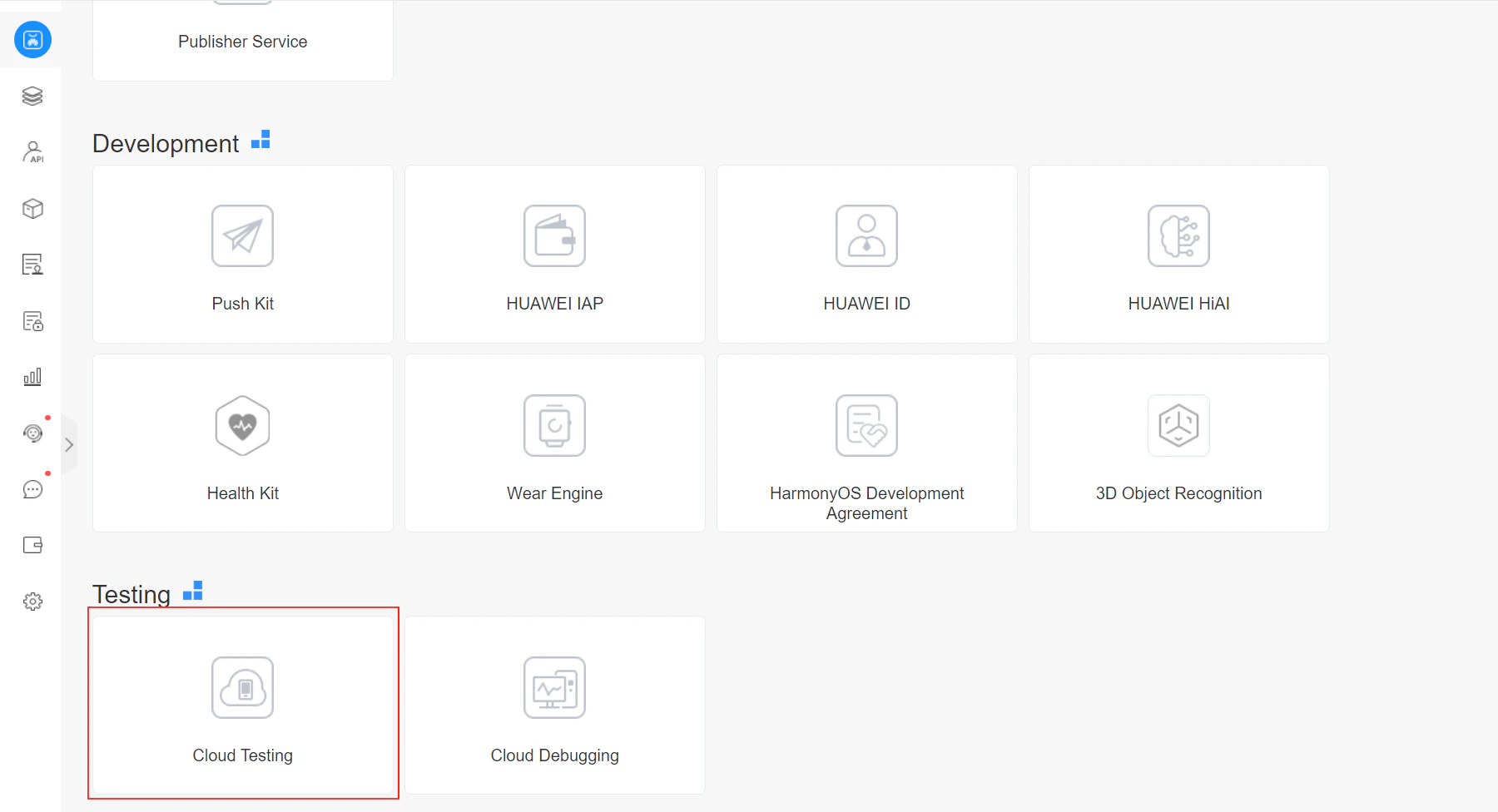Viewport: 1498px width, 812px height.
Task: Open the Push Kit paper plane icon
Action: [x=242, y=235]
